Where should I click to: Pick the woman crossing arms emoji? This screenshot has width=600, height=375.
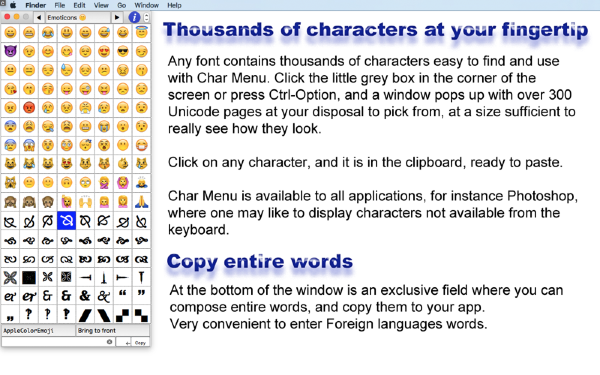104,183
